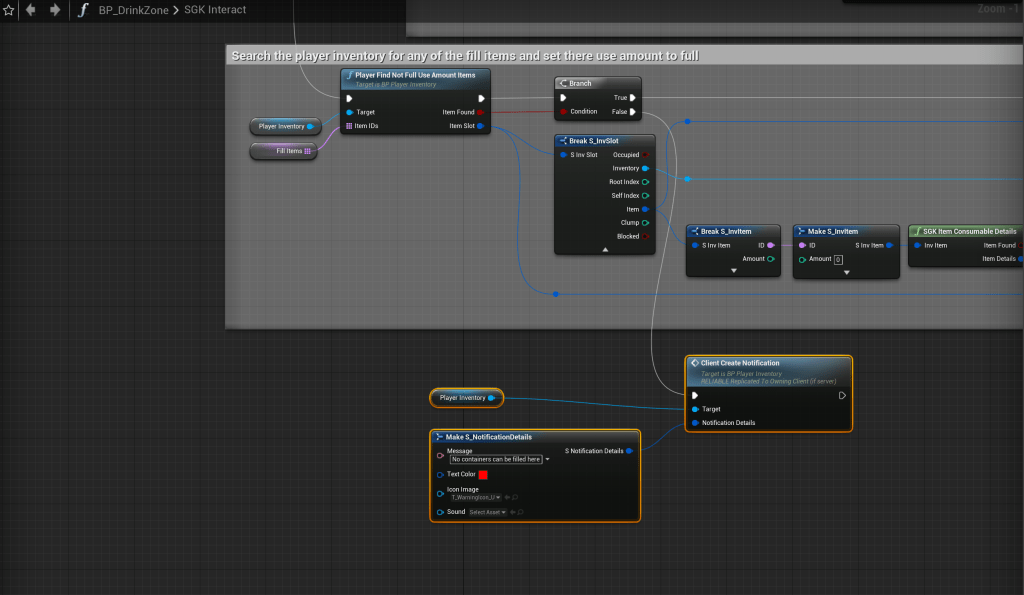Expand the Break S_InvItem node arrow
This screenshot has height=595, width=1024.
[733, 270]
